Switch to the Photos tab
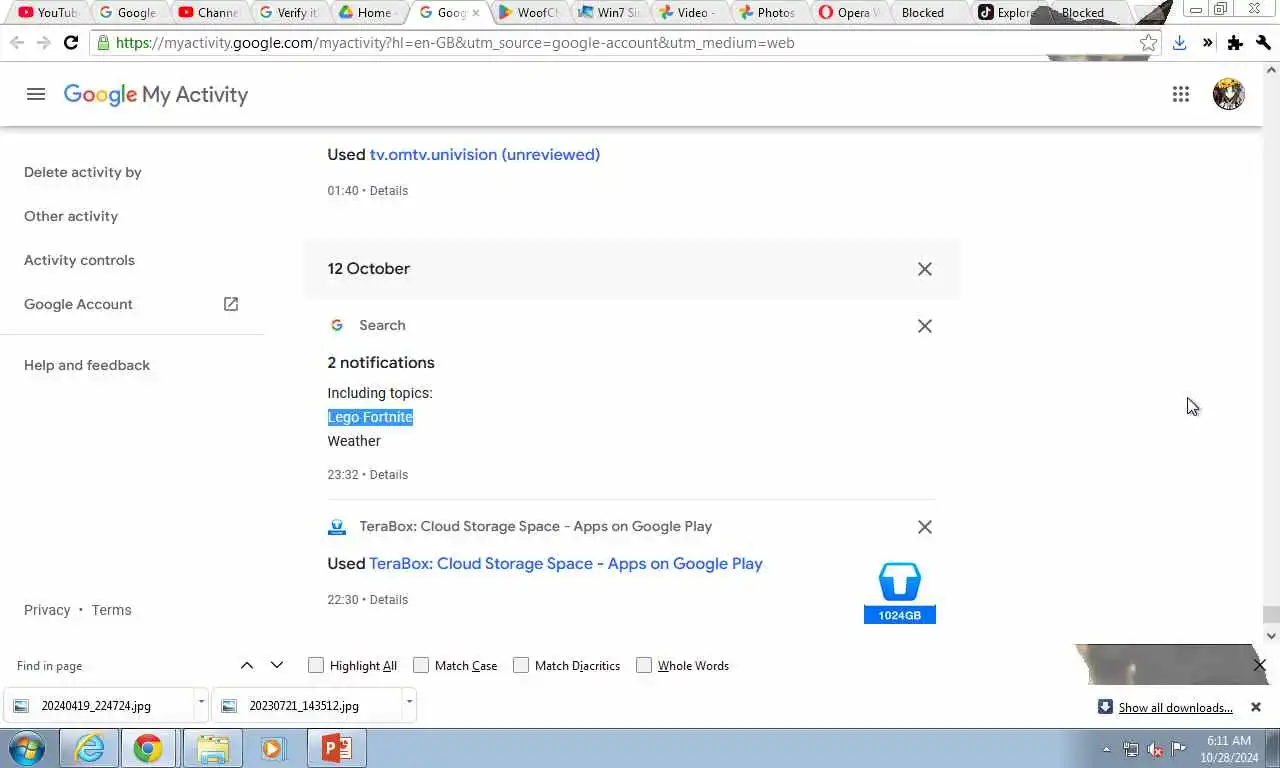This screenshot has width=1280, height=768. pos(768,13)
